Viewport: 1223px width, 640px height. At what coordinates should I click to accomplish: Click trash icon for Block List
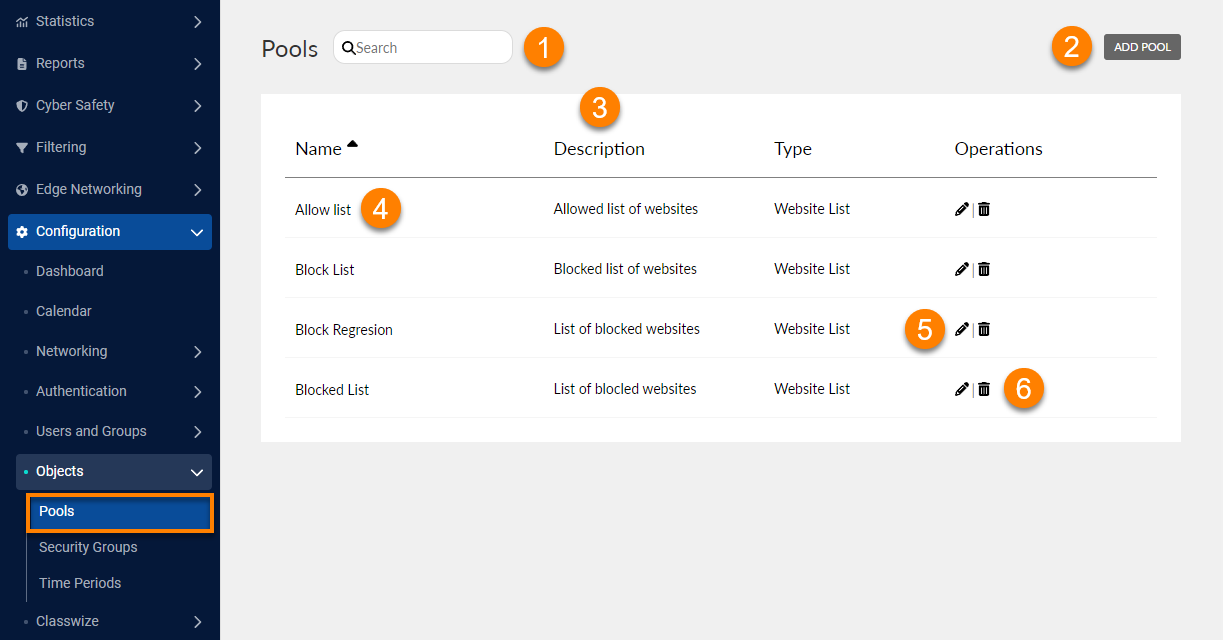click(984, 269)
